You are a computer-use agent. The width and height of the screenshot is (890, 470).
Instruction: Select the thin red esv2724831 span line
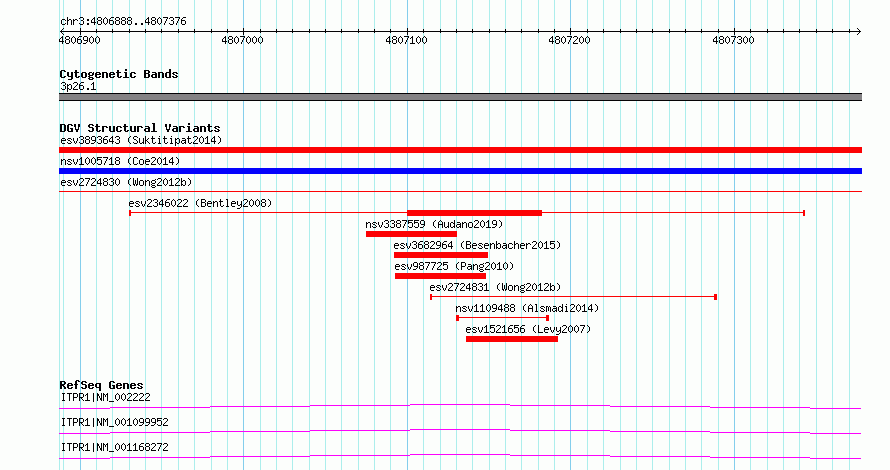coord(573,297)
